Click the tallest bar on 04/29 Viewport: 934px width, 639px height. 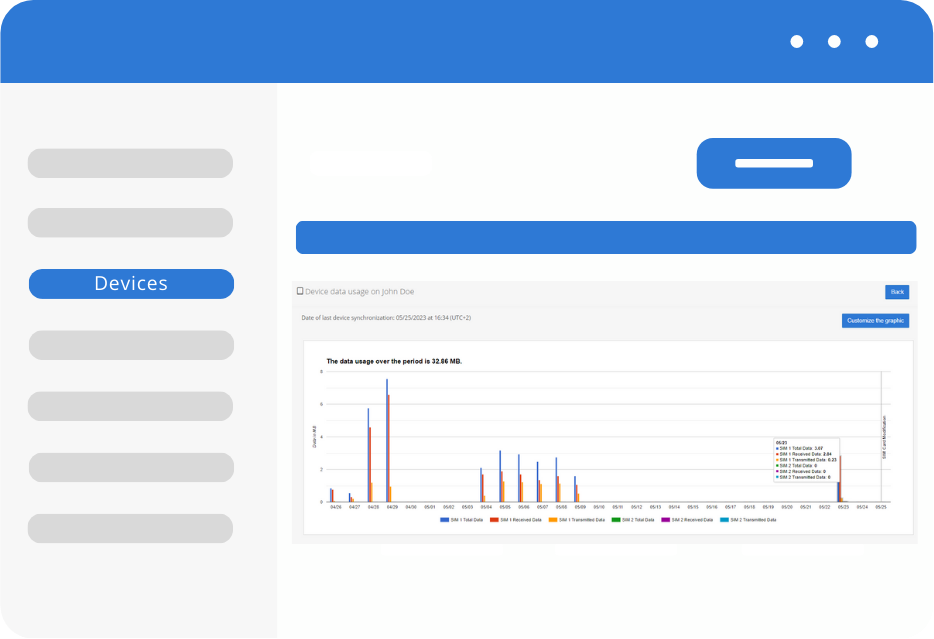(x=387, y=440)
